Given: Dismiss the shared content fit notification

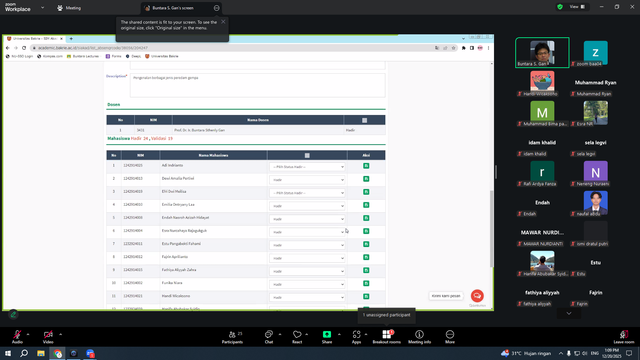Looking at the screenshot, I should pyautogui.click(x=223, y=22).
